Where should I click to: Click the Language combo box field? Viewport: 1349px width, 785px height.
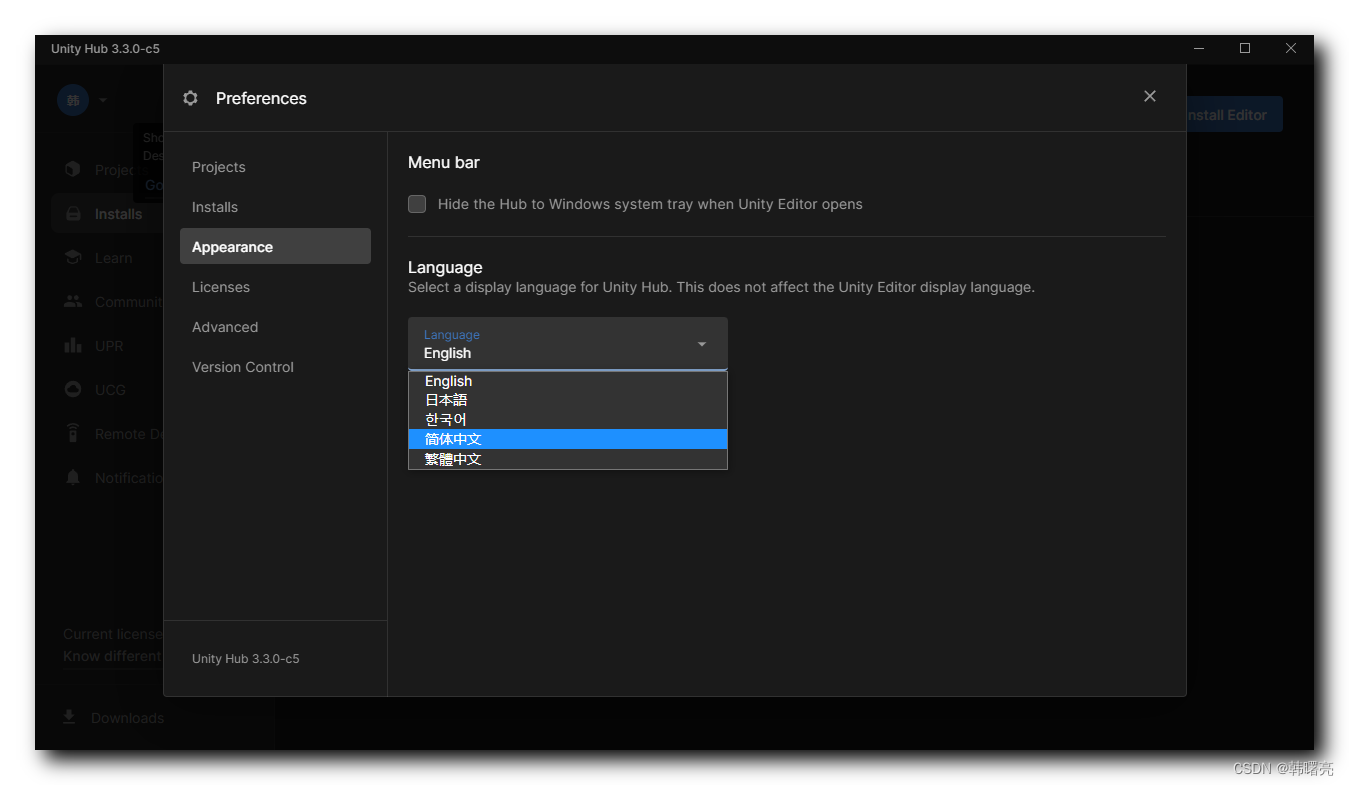click(x=567, y=344)
